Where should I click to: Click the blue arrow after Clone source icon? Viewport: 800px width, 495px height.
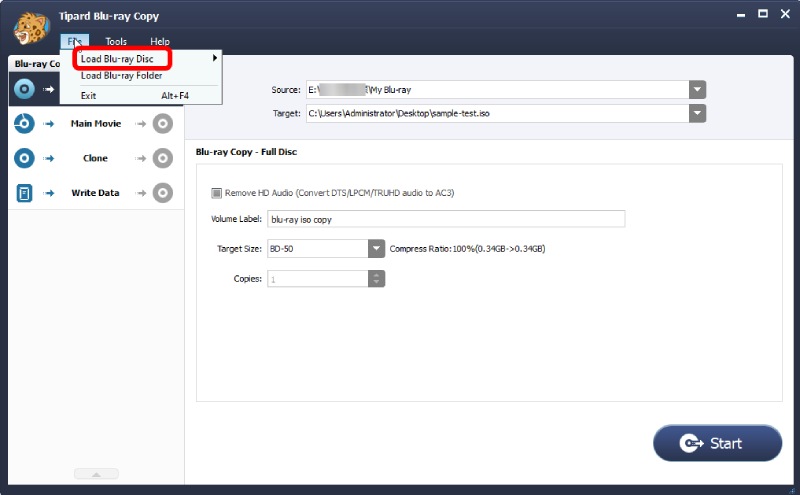(48, 158)
